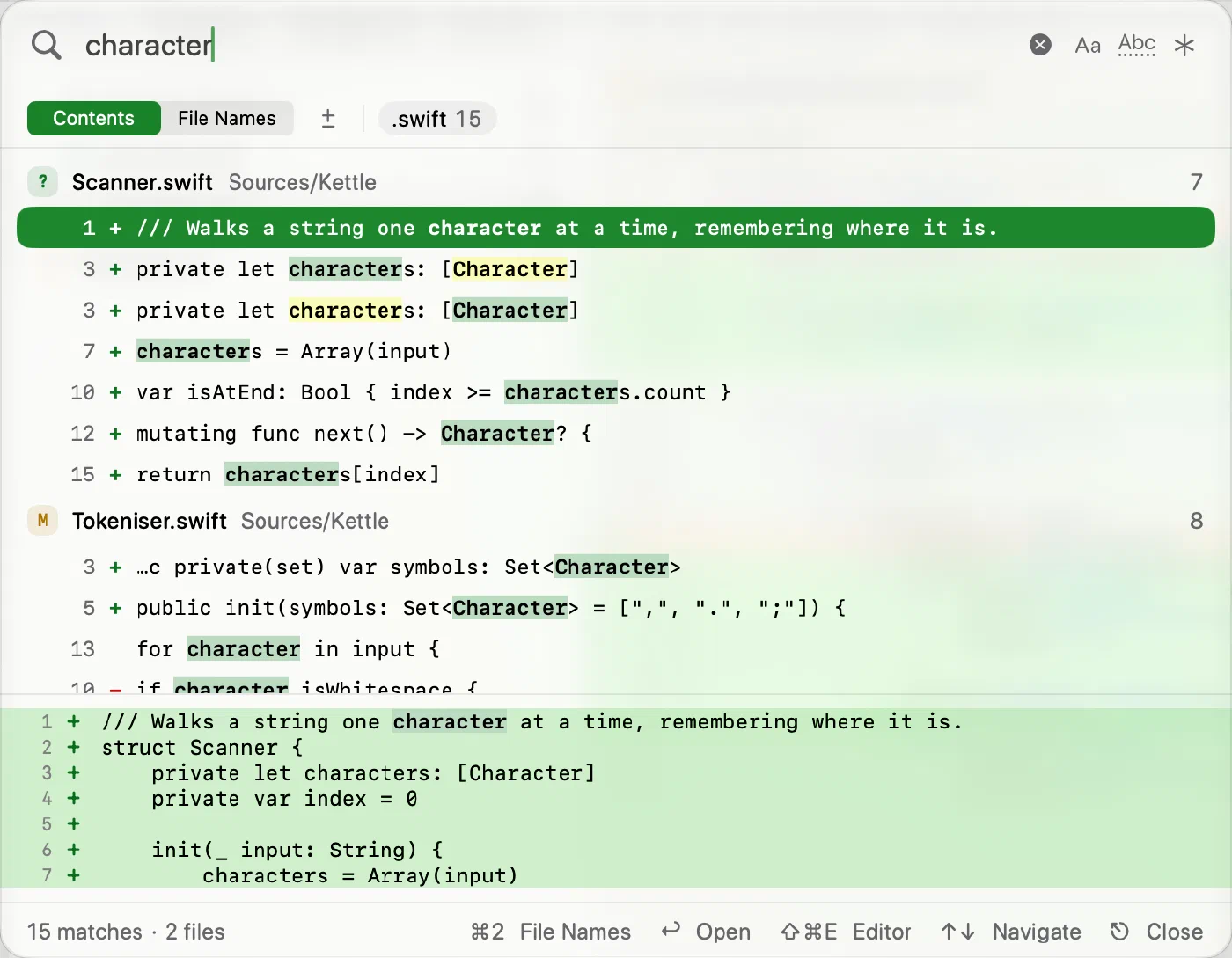
Task: Click preview line "private var index = 0"
Action: pyautogui.click(x=616, y=799)
